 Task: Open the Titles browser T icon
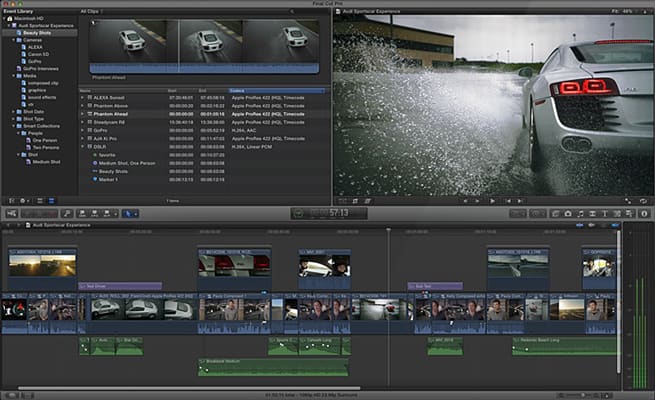point(604,213)
